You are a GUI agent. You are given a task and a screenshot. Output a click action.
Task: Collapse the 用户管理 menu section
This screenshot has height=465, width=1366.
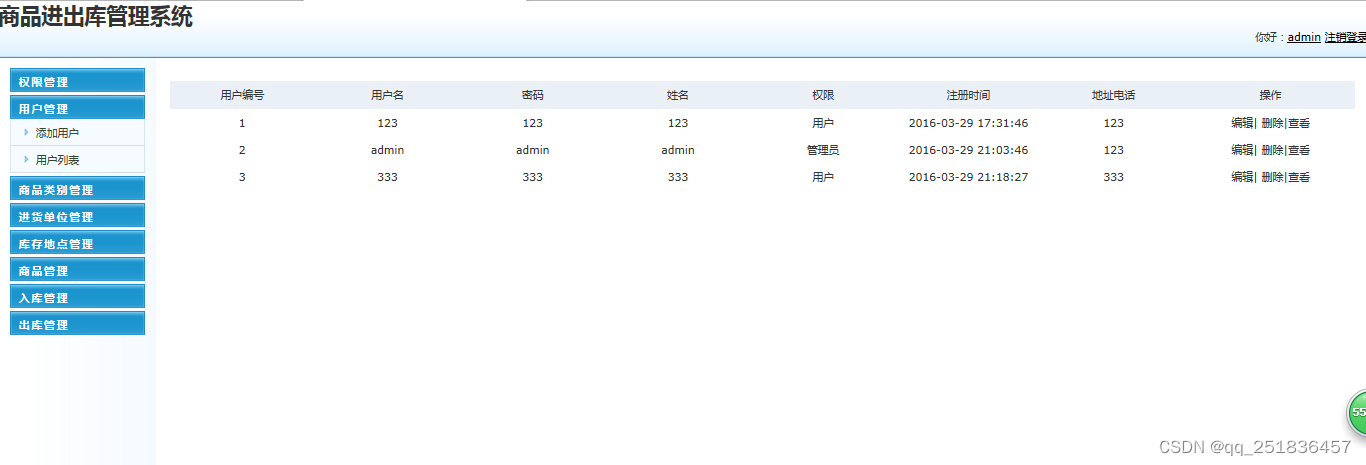tap(77, 108)
